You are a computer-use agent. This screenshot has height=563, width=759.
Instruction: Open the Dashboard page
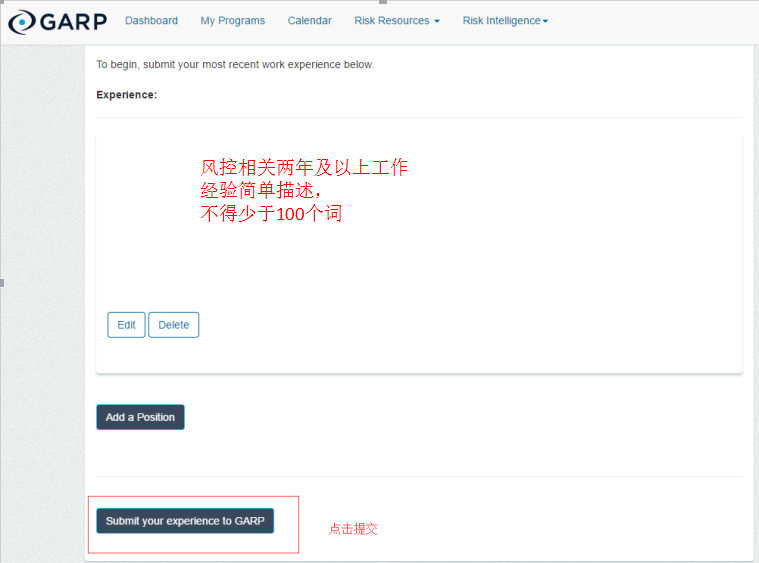coord(151,20)
